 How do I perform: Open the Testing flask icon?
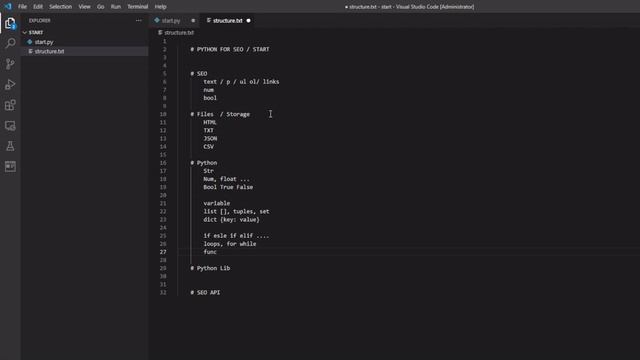[10, 146]
